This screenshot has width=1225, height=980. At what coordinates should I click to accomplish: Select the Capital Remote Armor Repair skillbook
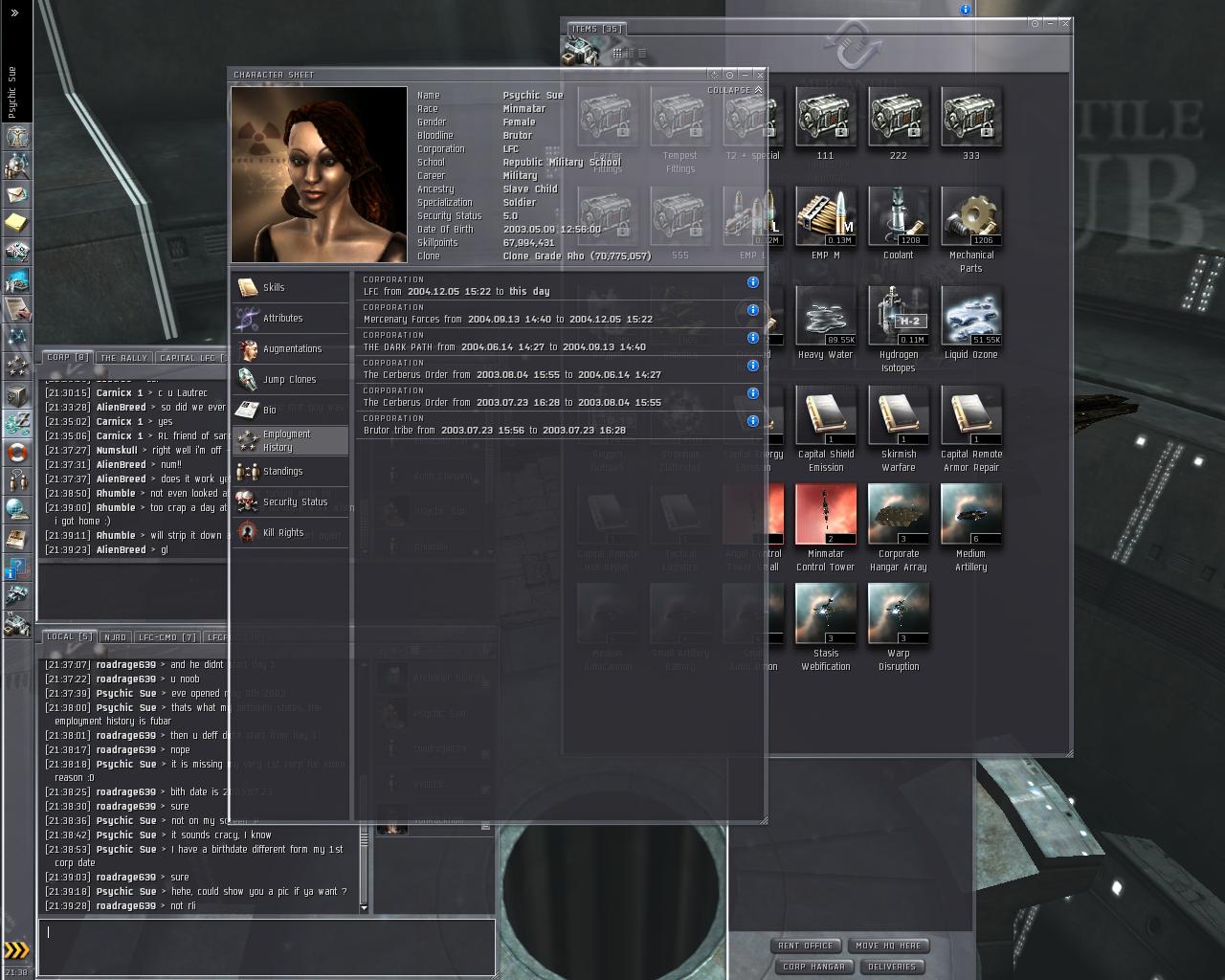point(971,429)
